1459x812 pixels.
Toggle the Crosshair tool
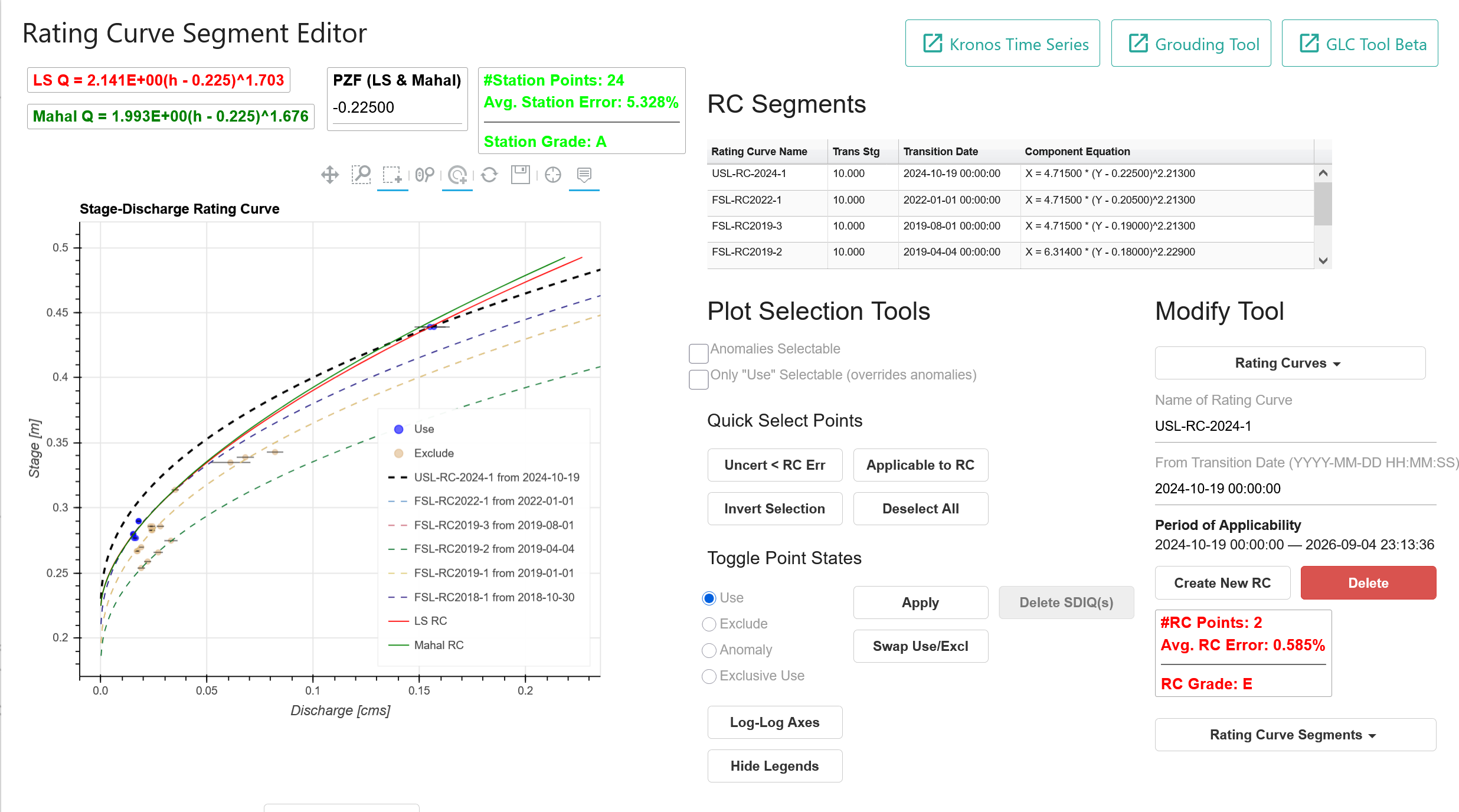553,175
